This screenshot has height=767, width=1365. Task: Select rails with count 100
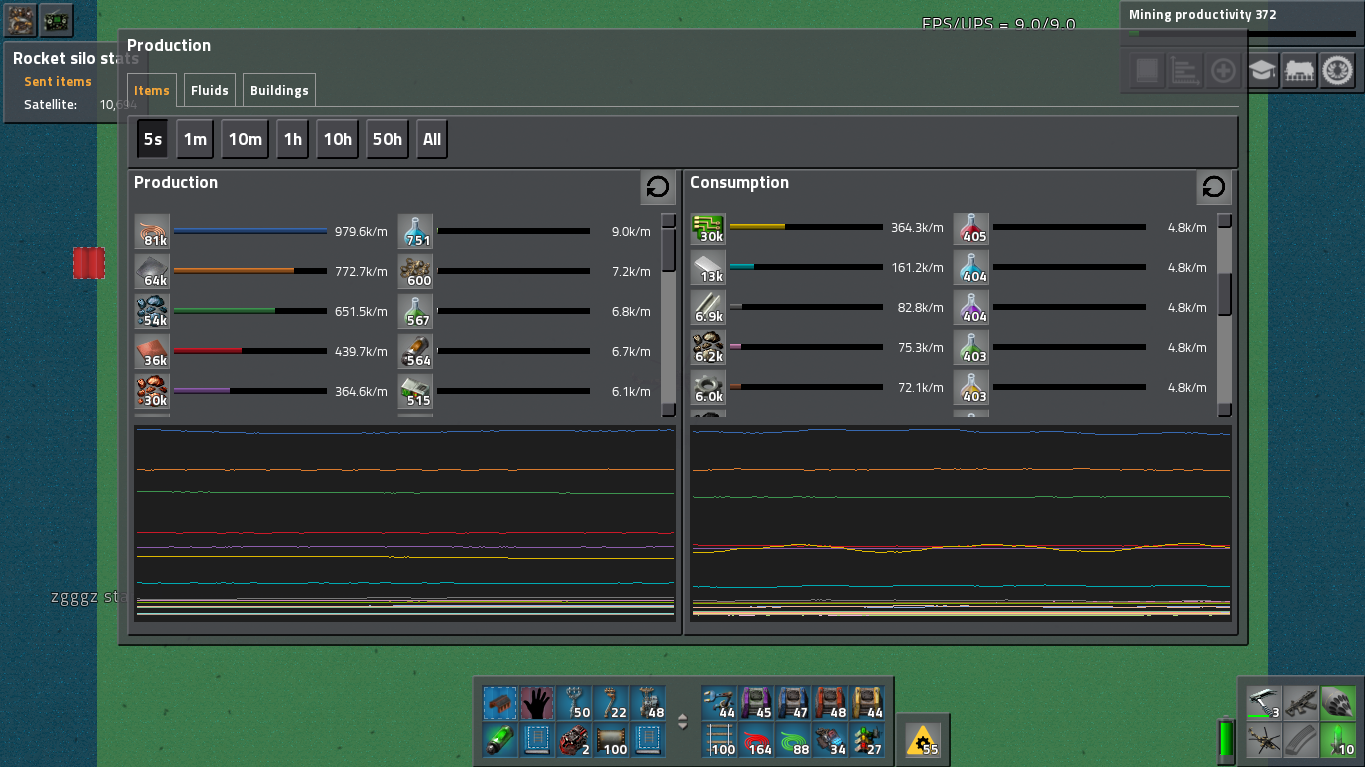click(720, 740)
